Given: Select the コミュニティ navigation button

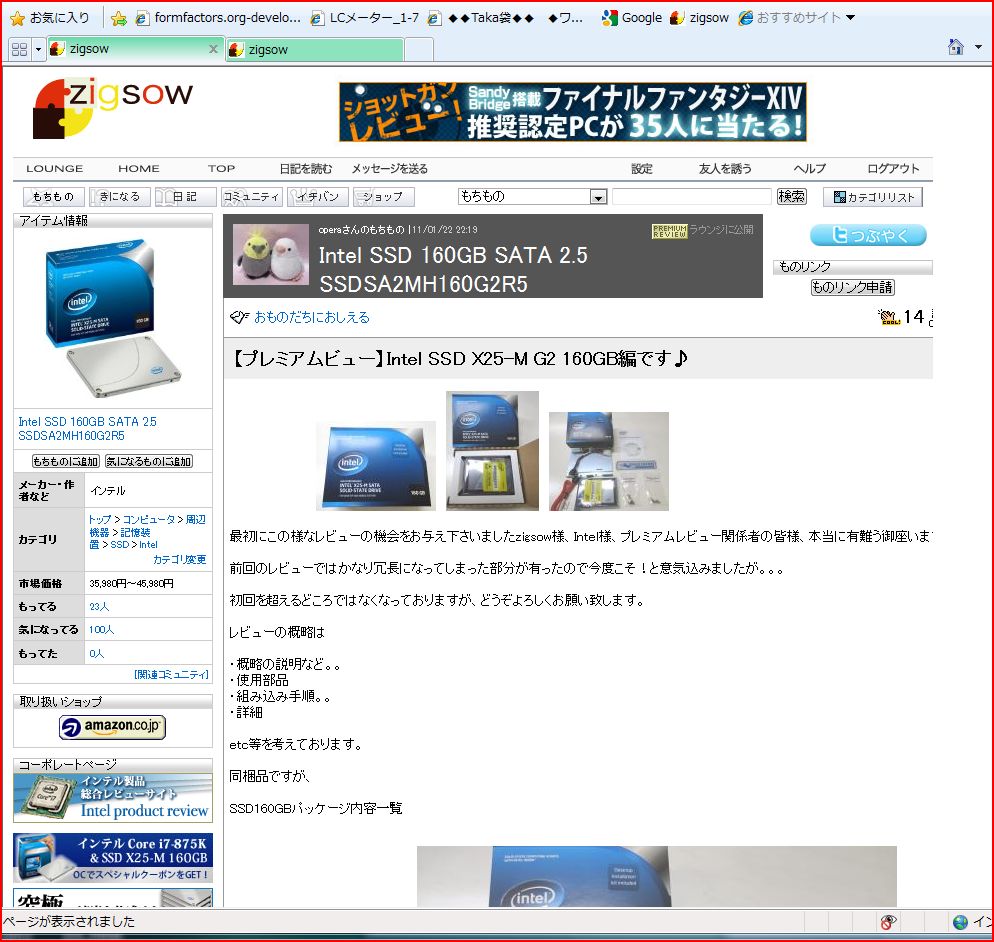Looking at the screenshot, I should (251, 197).
